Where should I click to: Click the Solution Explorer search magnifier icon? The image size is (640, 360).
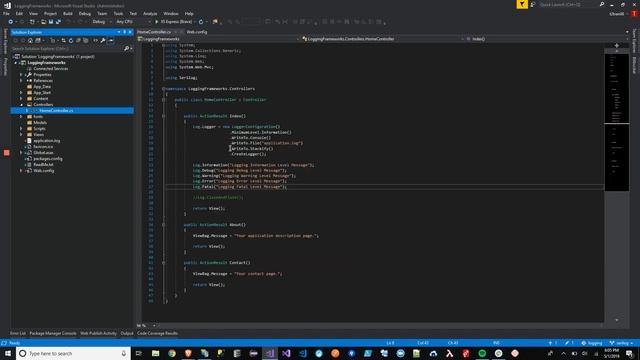127,49
